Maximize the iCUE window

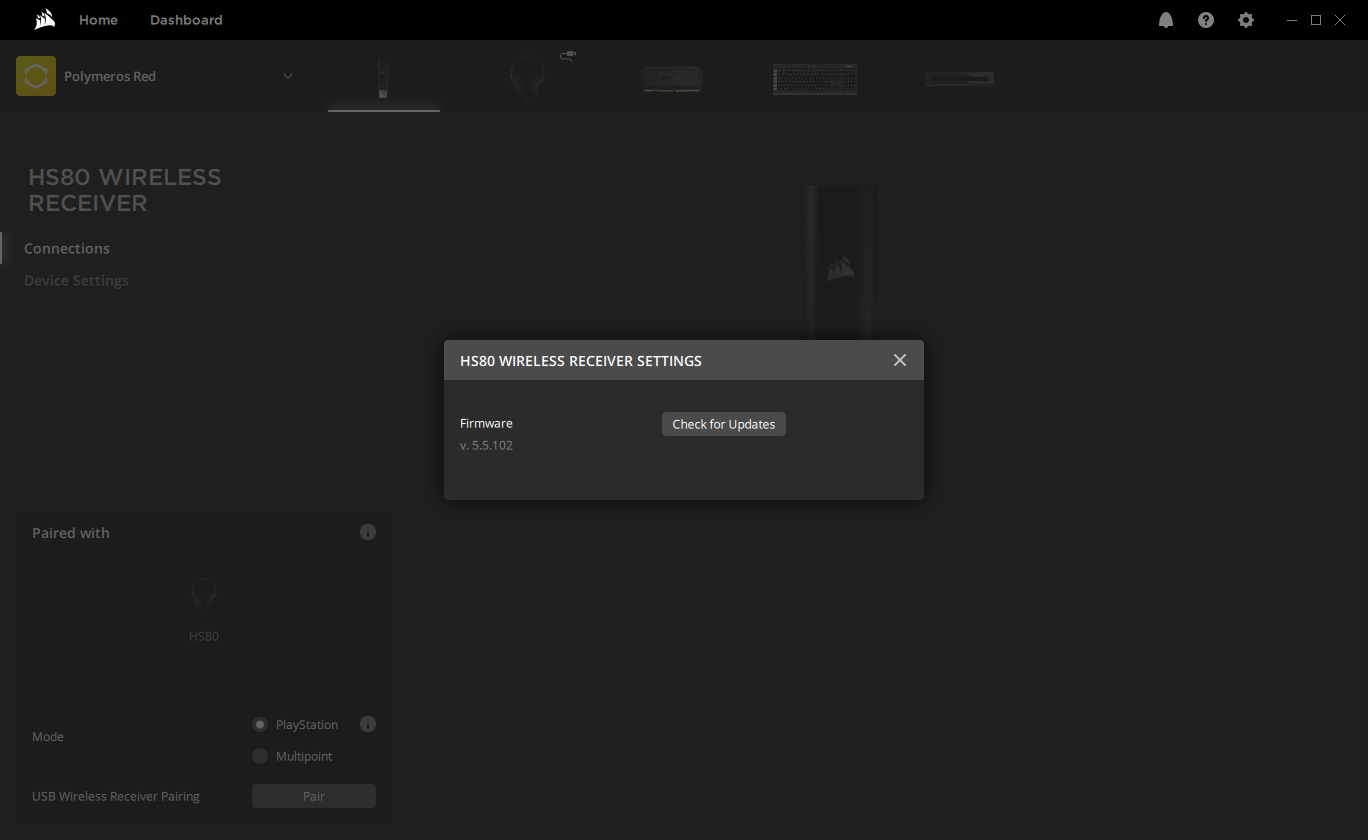[1316, 20]
